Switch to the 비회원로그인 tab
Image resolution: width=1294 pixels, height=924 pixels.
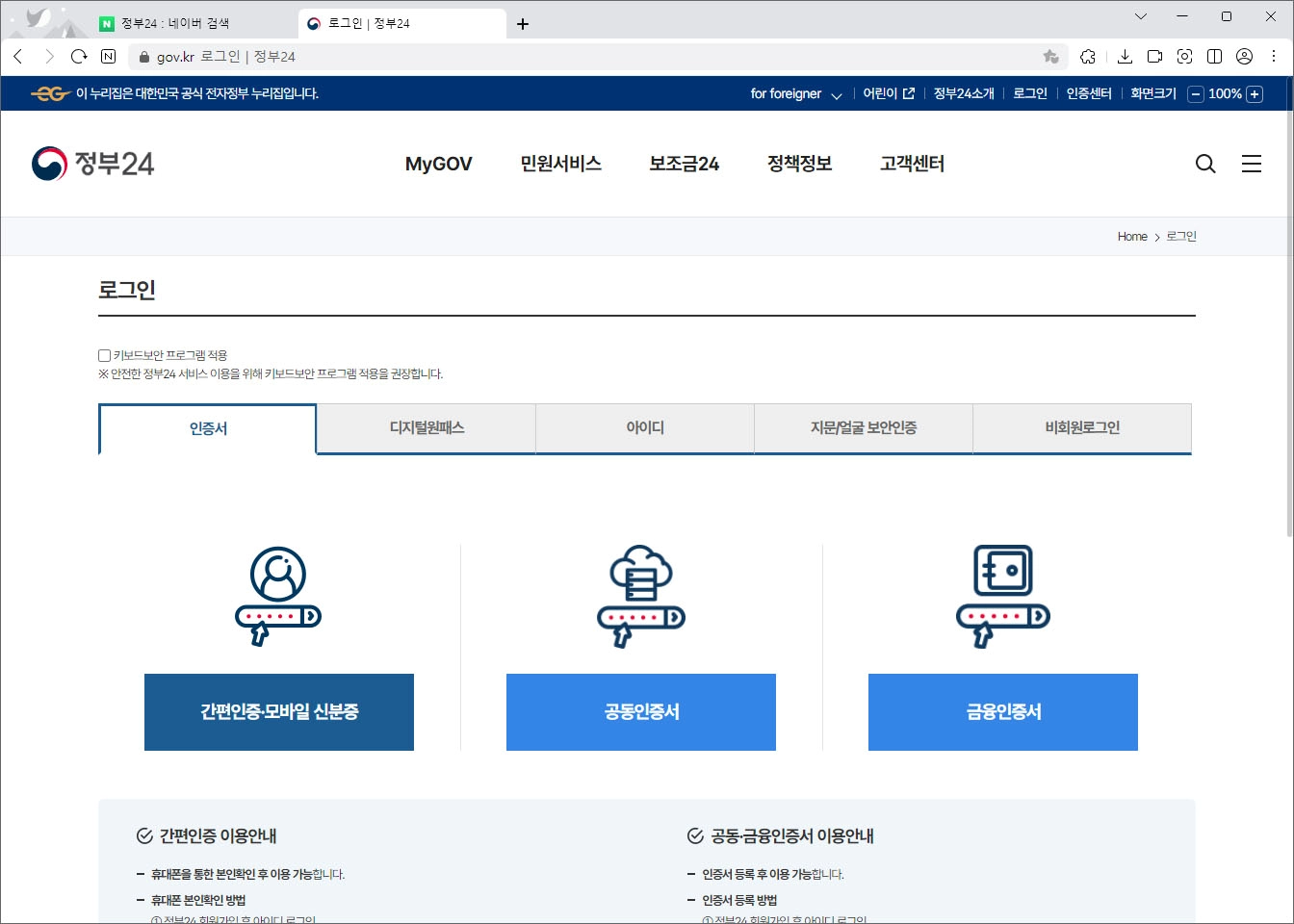[1082, 428]
